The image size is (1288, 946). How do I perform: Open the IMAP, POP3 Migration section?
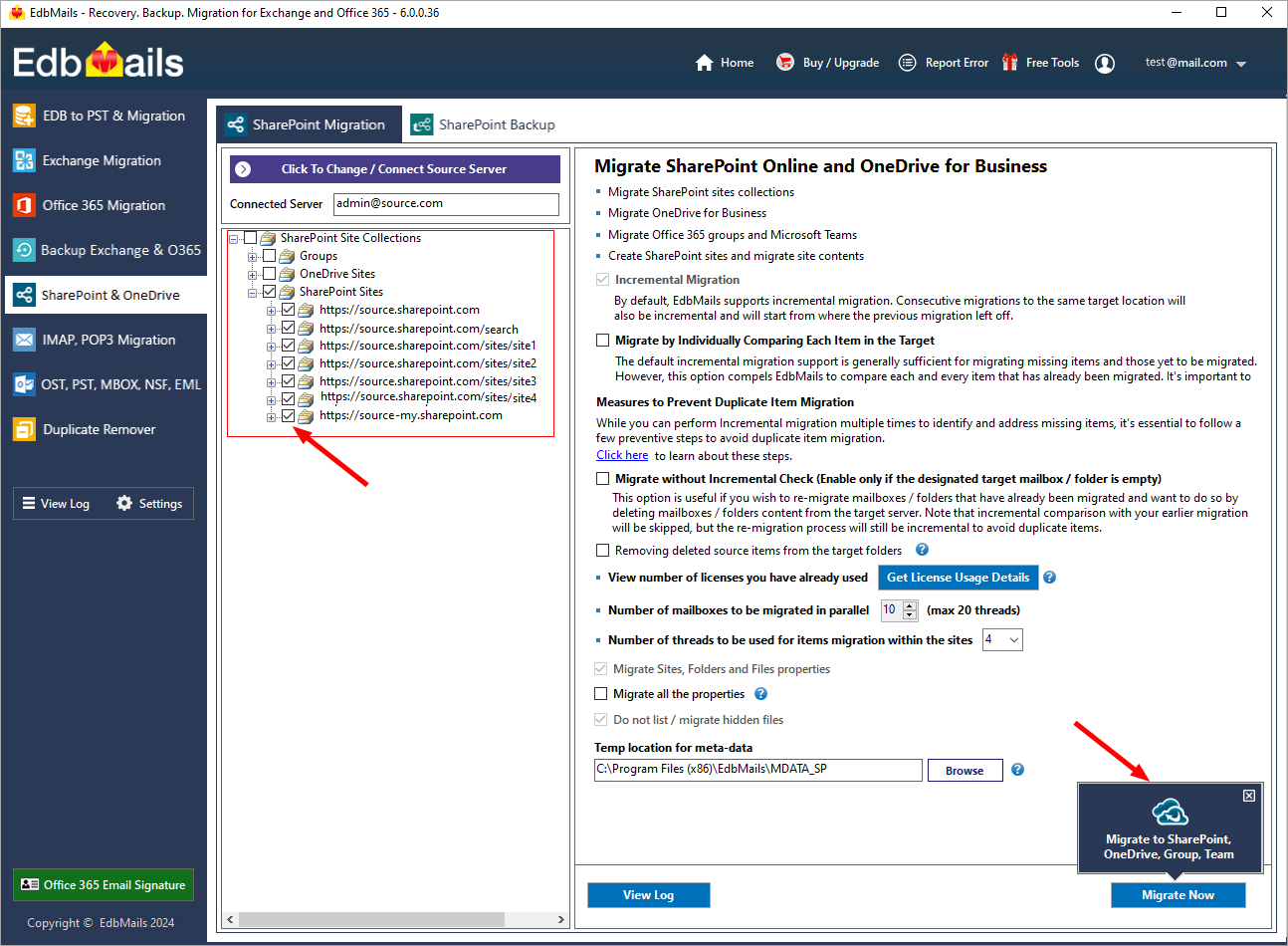[x=104, y=340]
